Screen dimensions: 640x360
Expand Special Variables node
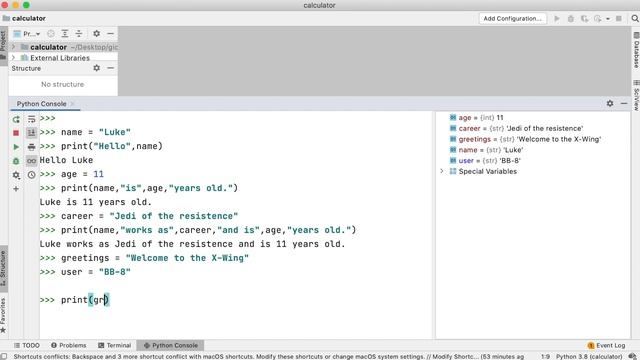(x=442, y=171)
